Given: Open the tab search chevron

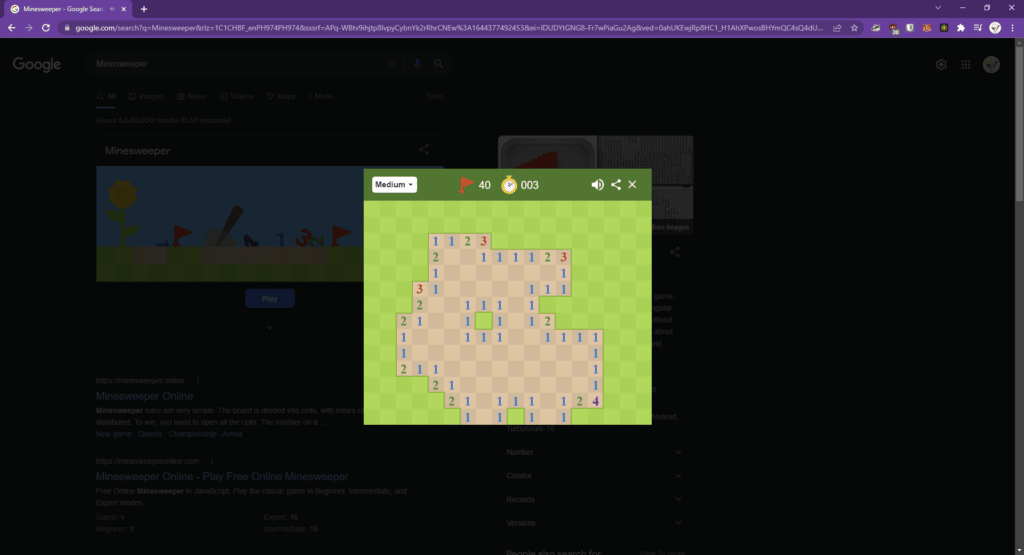Looking at the screenshot, I should [x=938, y=8].
